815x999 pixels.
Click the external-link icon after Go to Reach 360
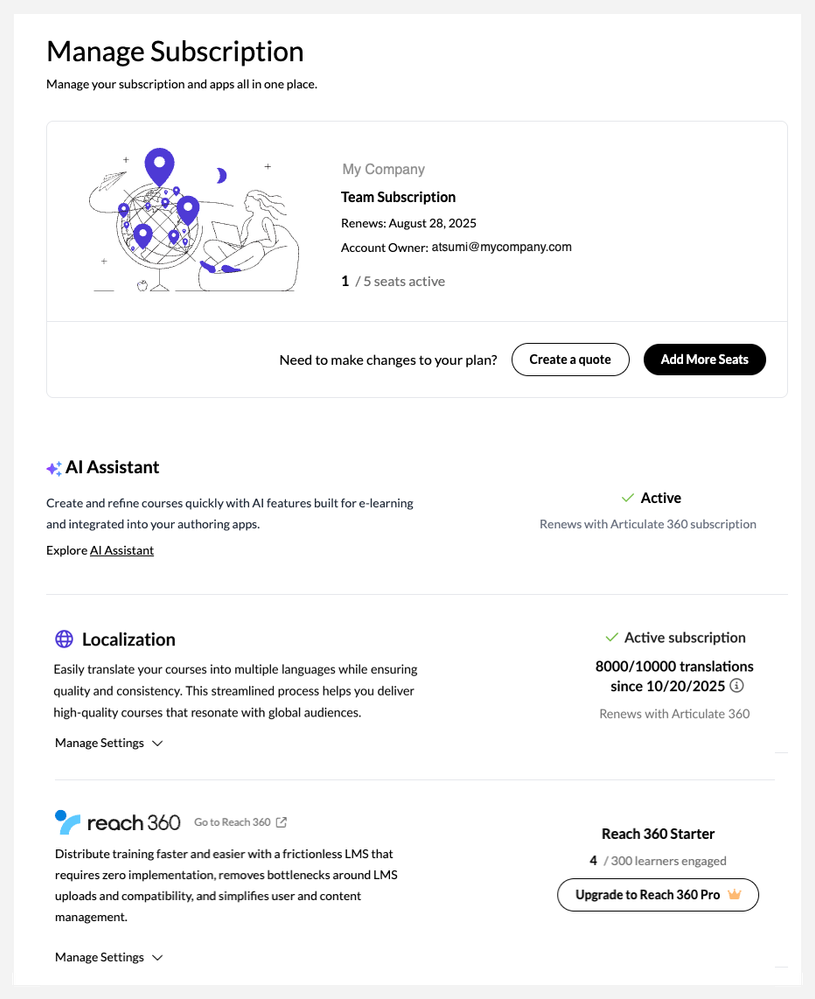(x=282, y=822)
